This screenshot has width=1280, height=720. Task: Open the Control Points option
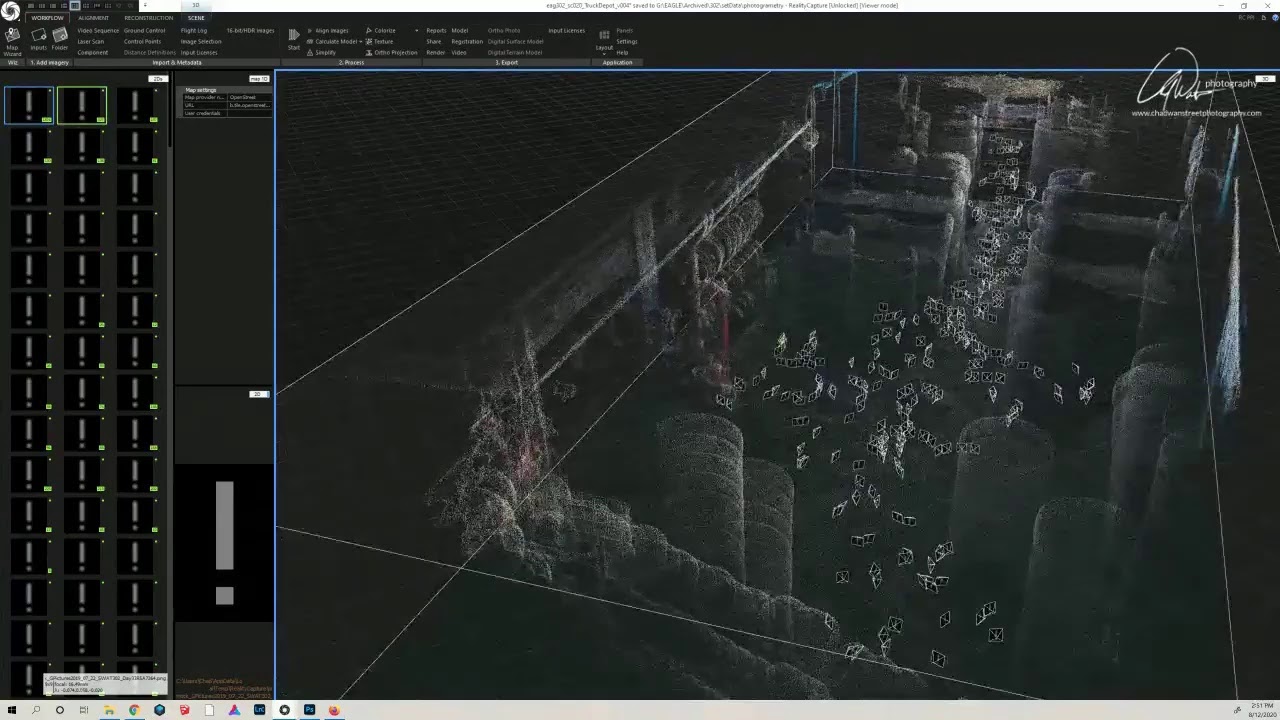coord(142,42)
